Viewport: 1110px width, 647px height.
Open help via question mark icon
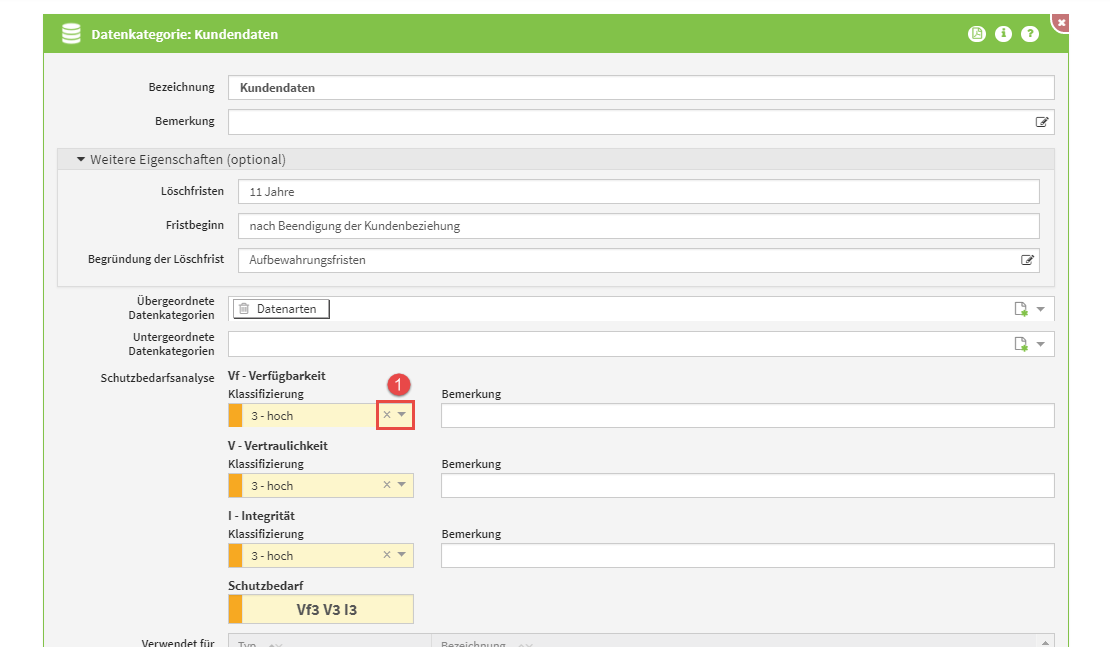pos(1030,34)
